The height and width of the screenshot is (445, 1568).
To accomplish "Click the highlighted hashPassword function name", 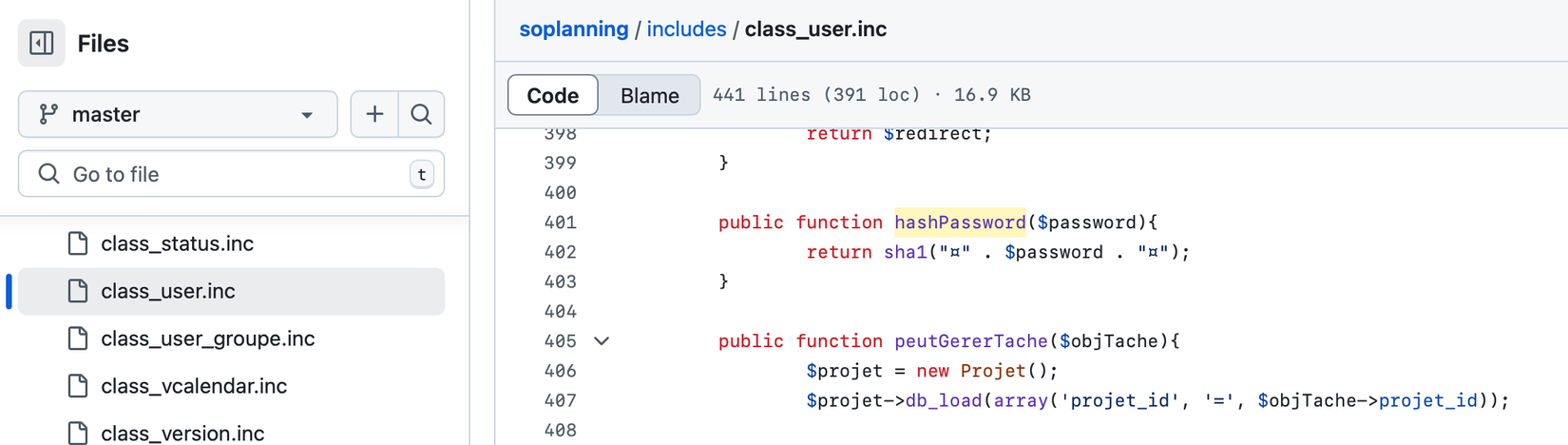I will click(x=960, y=222).
